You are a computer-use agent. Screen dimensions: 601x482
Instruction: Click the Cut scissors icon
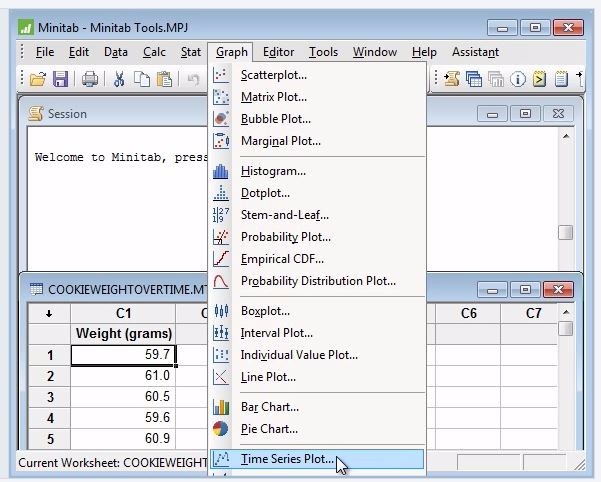point(119,79)
